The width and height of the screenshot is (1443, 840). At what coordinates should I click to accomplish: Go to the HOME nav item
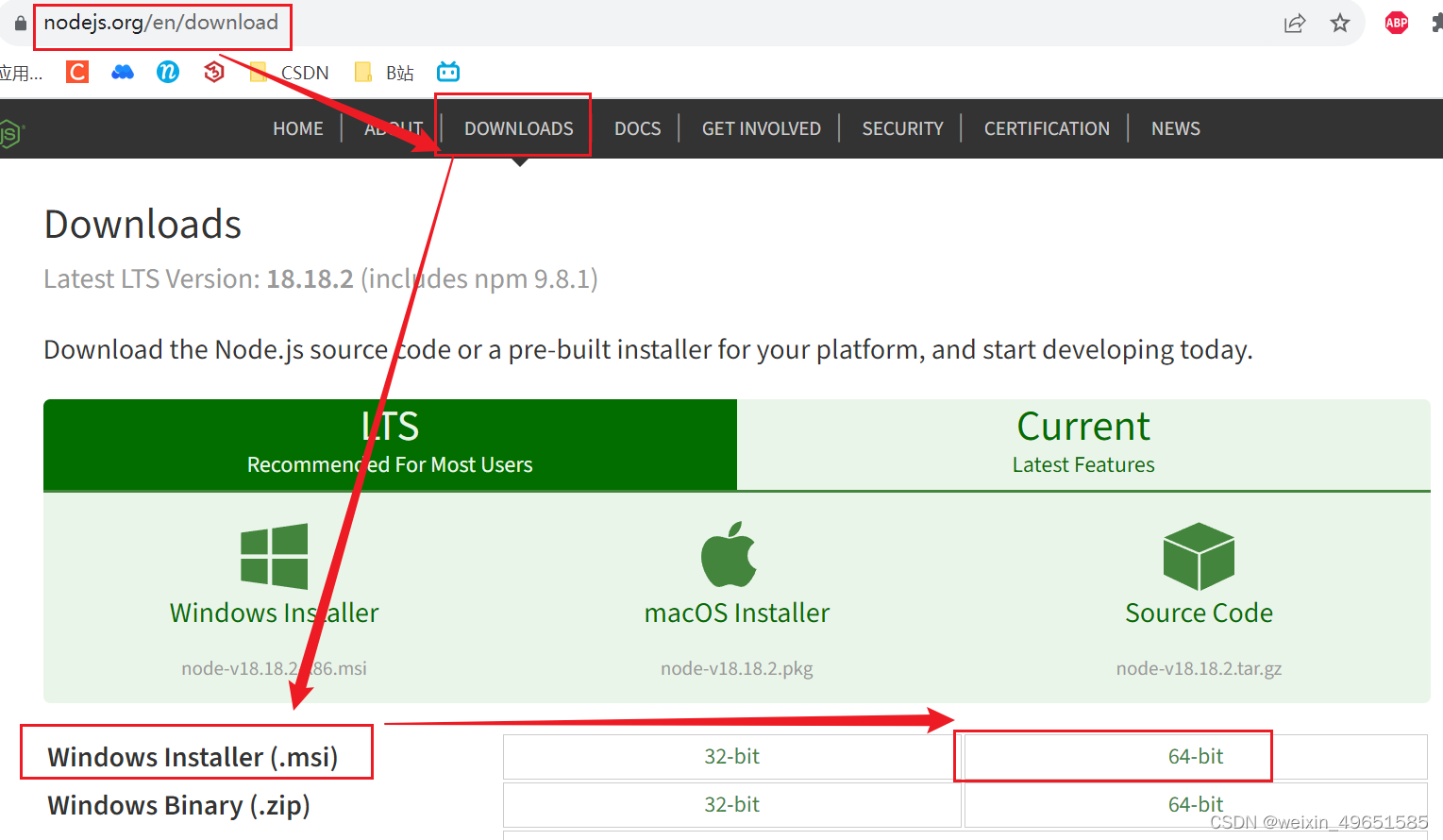(x=298, y=128)
